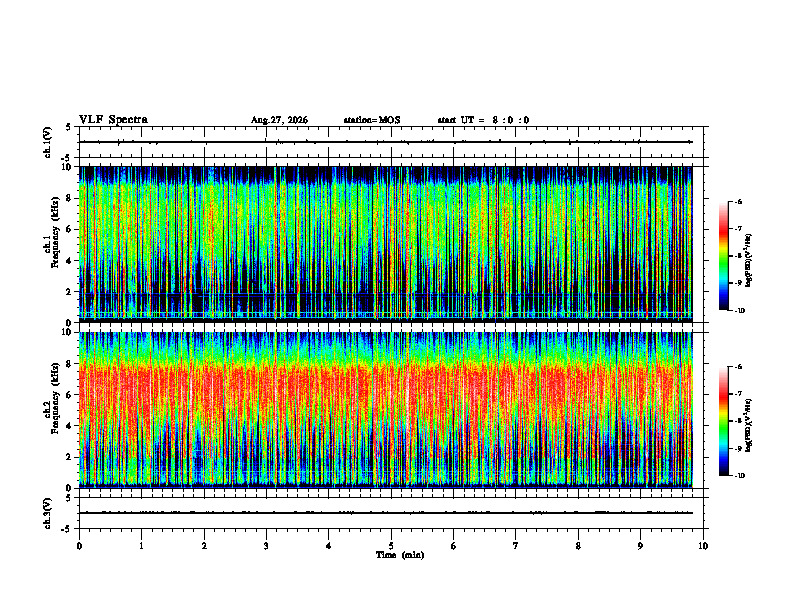Click the 8 kHz tick on ch.2 spectrogram

70,364
